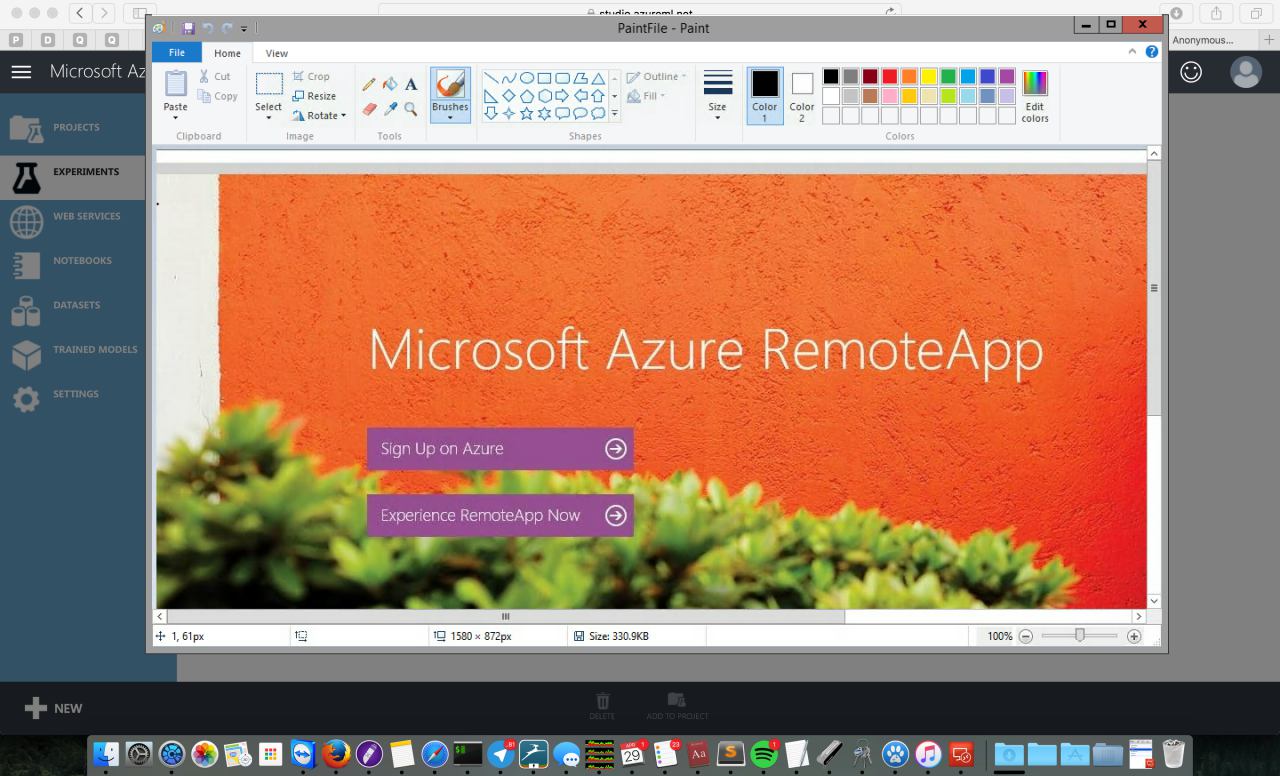Click the vertical scrollbar down arrow
The height and width of the screenshot is (776, 1280).
tap(1154, 601)
